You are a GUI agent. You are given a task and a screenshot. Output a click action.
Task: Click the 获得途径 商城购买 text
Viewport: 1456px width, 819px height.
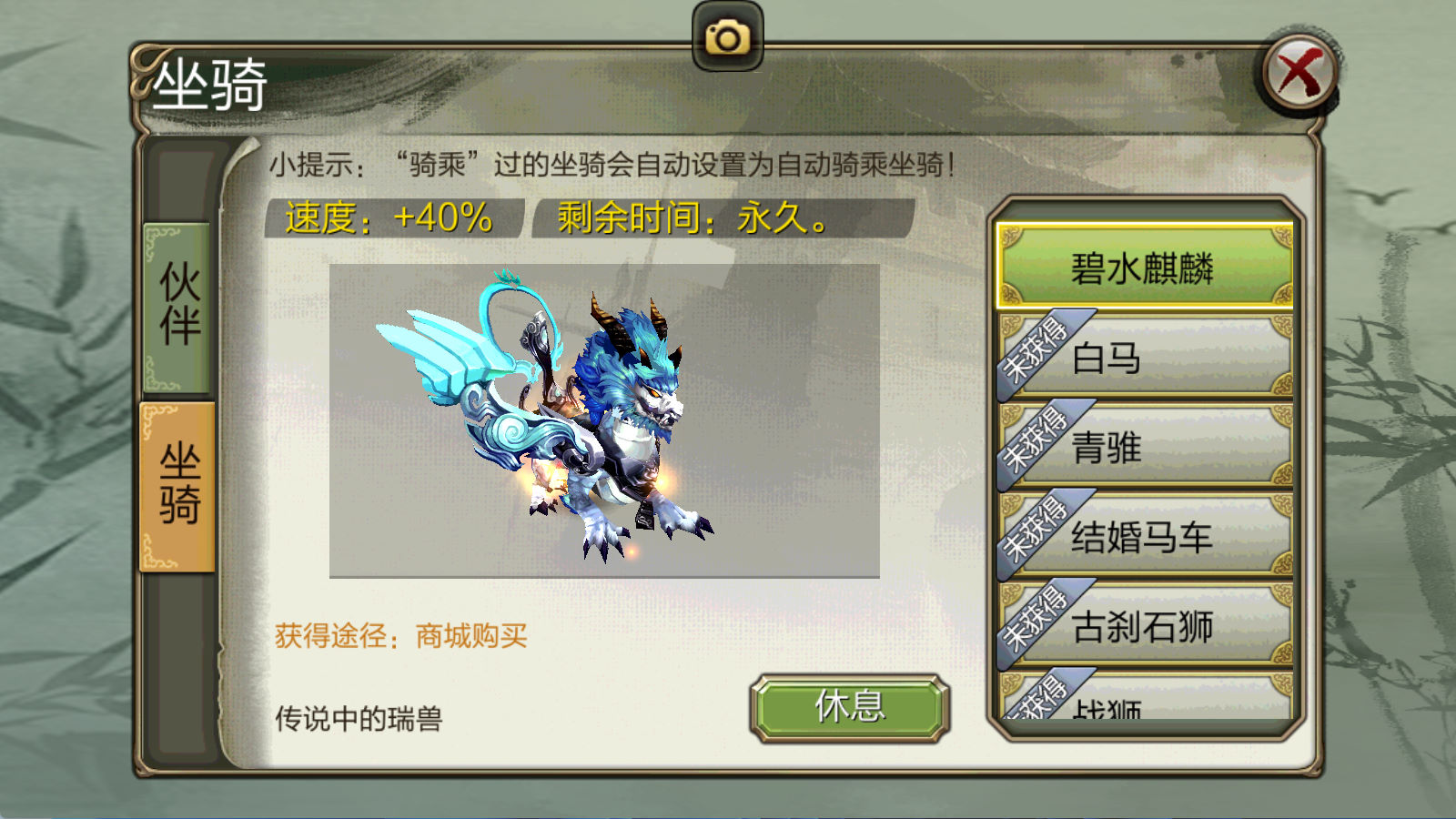(401, 635)
